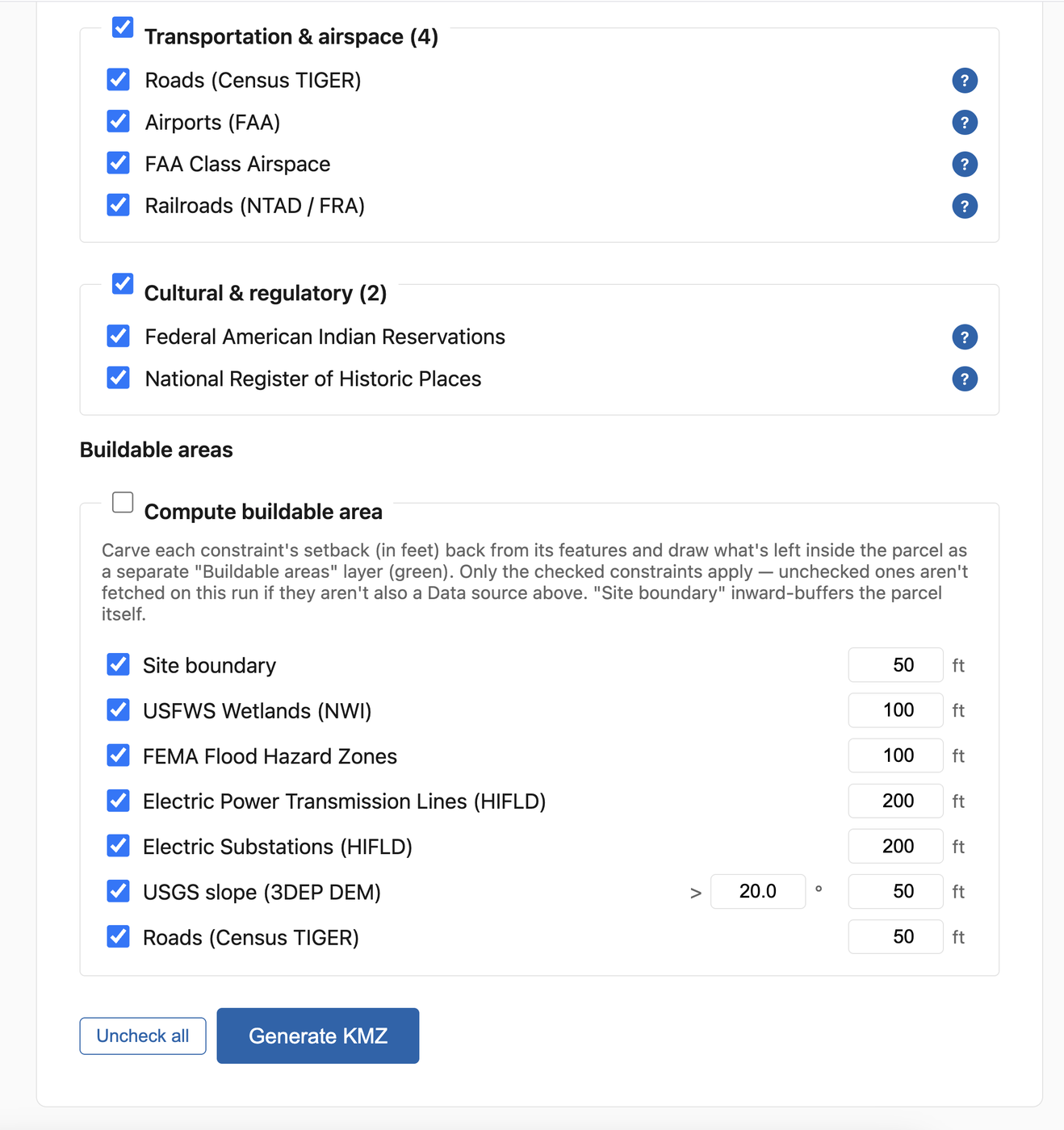The width and height of the screenshot is (1064, 1130).
Task: Enable the Compute buildable area checkbox
Action: (x=123, y=502)
